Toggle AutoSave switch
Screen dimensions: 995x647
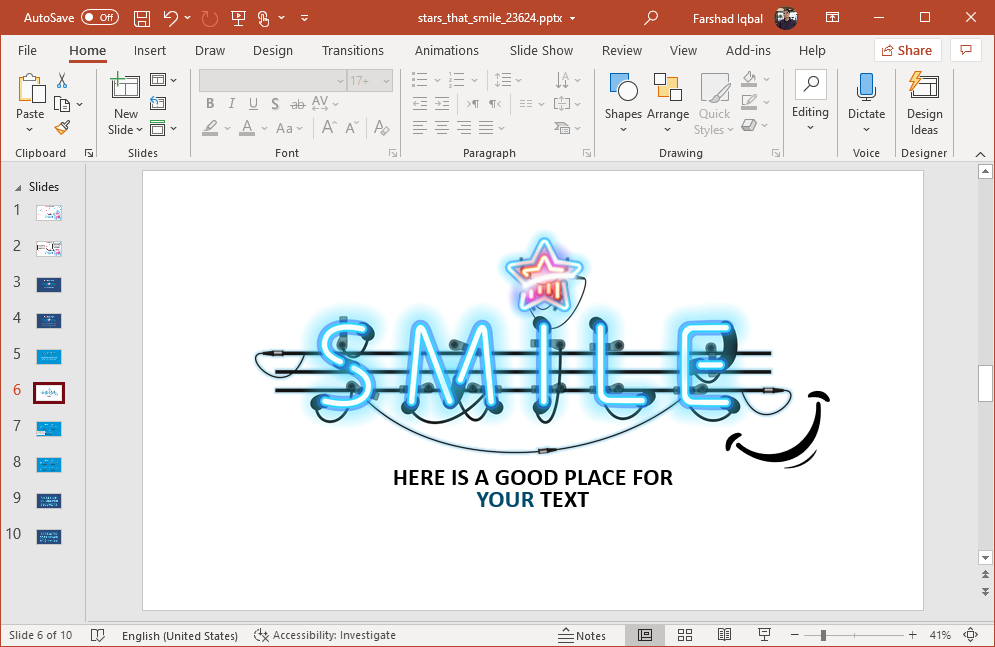pyautogui.click(x=99, y=18)
